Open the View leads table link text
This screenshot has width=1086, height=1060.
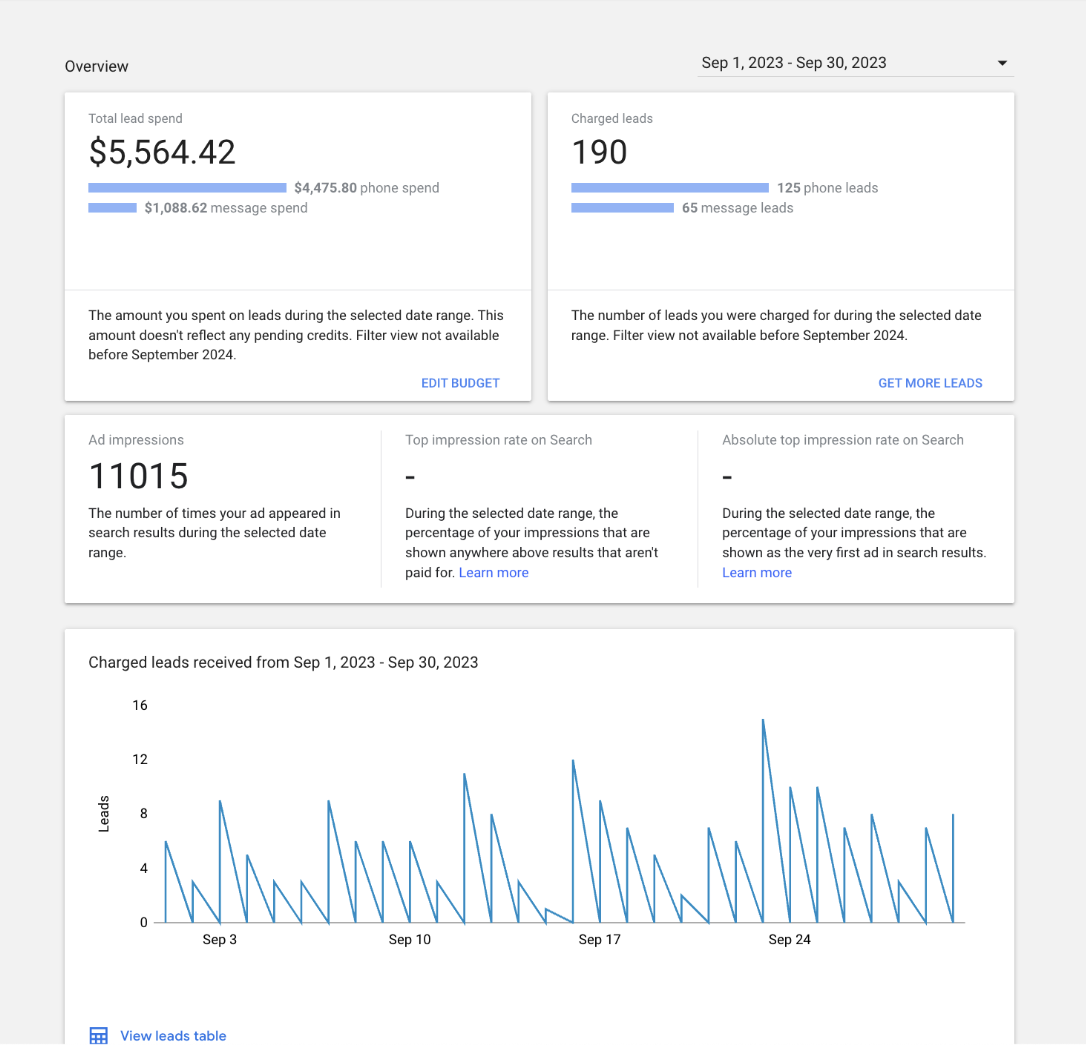pos(173,1036)
